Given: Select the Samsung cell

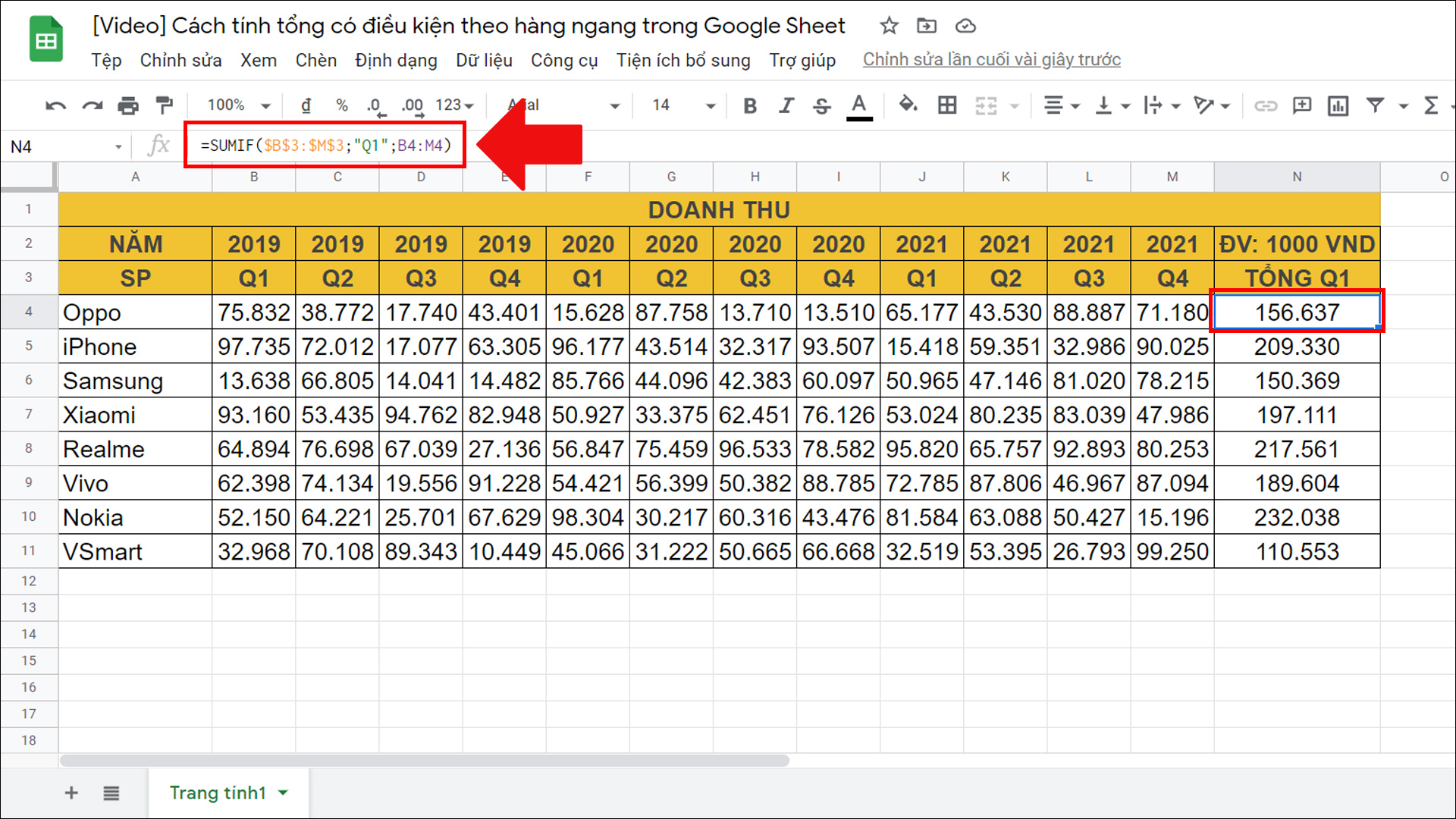Looking at the screenshot, I should [x=135, y=381].
